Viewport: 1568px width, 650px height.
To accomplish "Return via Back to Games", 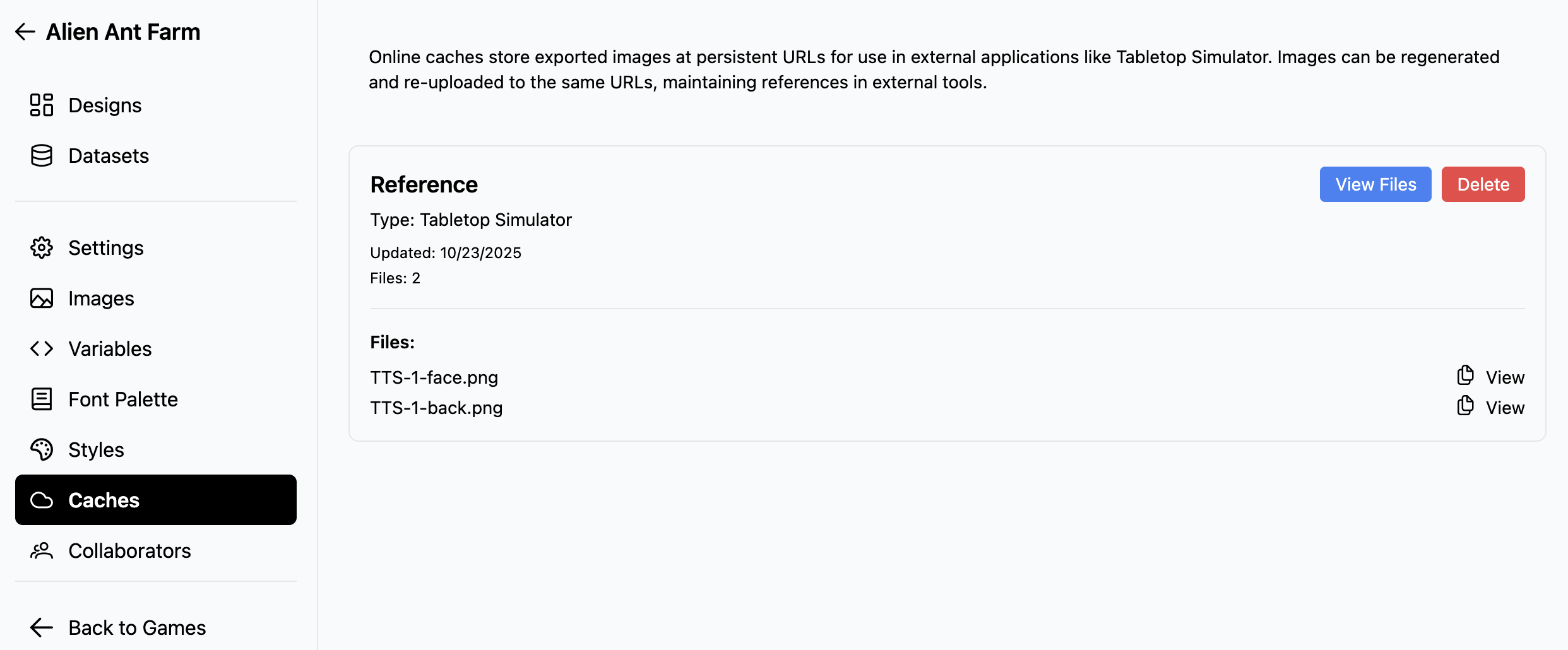I will [x=137, y=628].
